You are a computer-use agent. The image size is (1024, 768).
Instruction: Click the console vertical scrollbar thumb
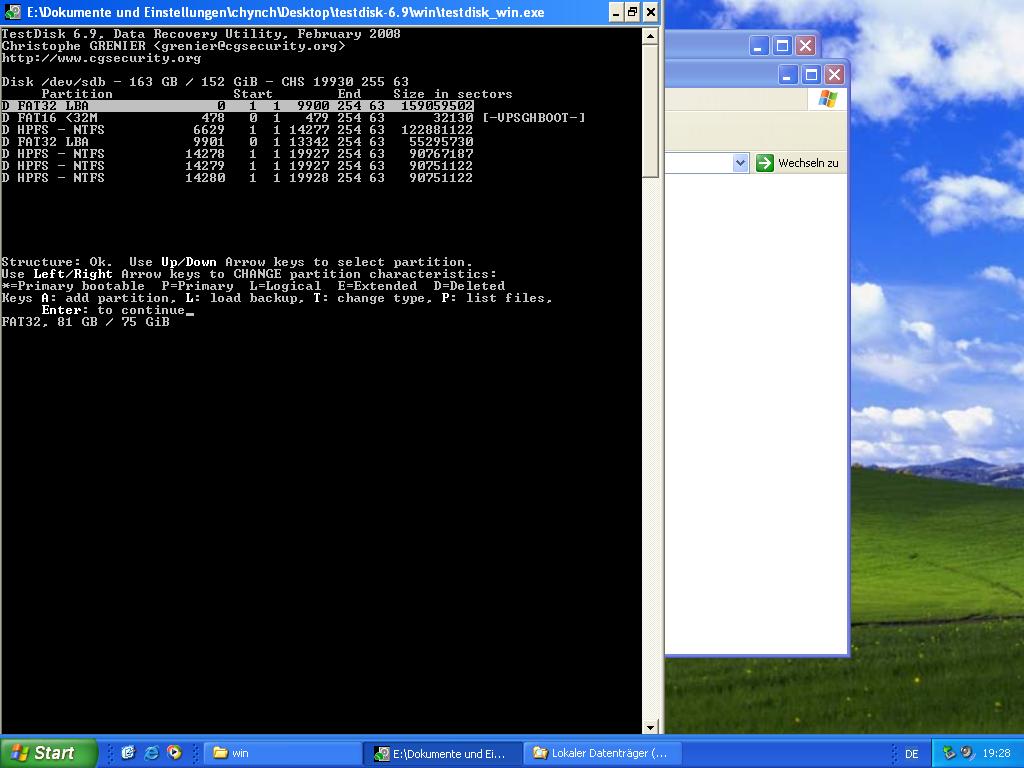(650, 111)
